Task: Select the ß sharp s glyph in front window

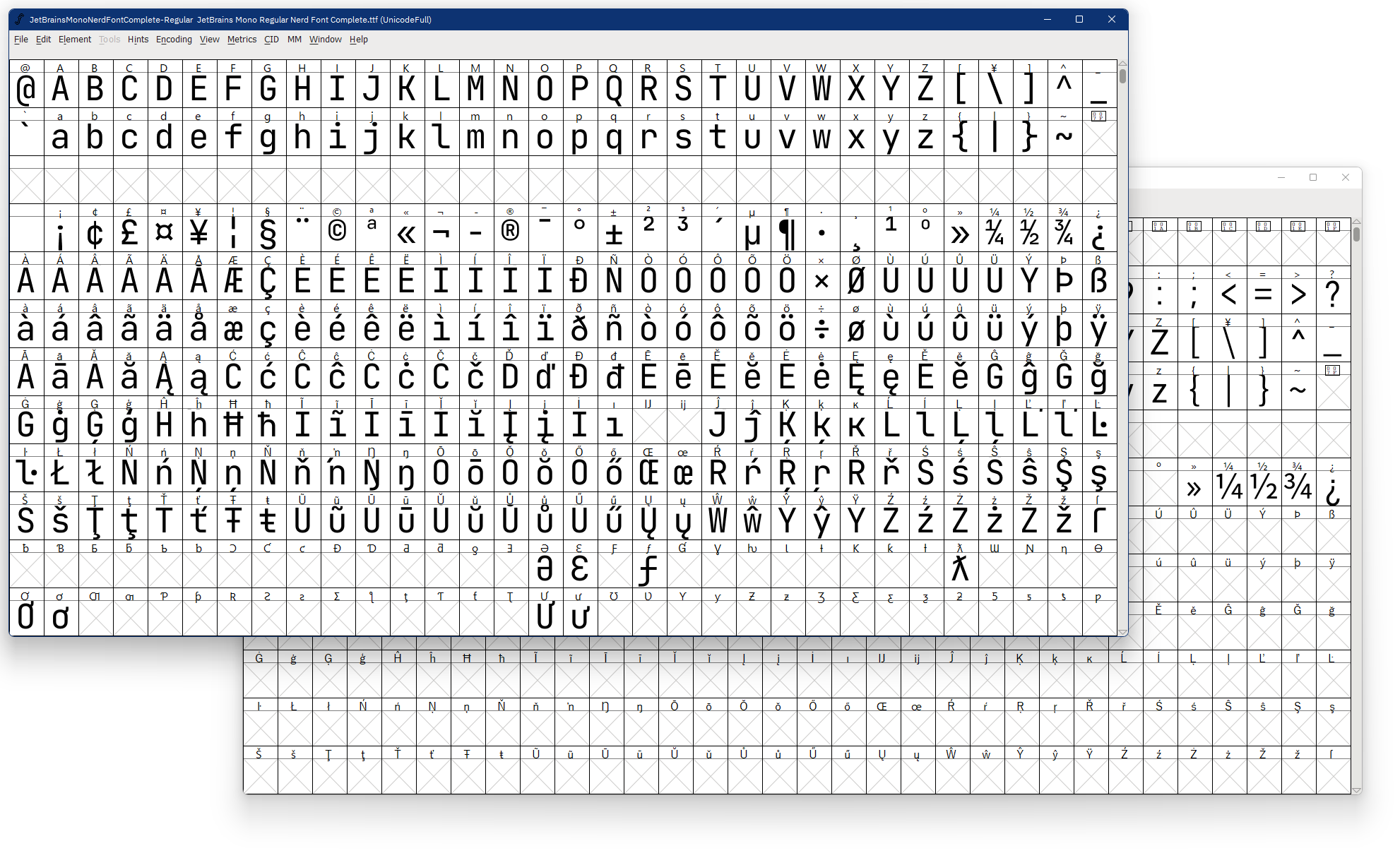Action: click(x=1099, y=276)
